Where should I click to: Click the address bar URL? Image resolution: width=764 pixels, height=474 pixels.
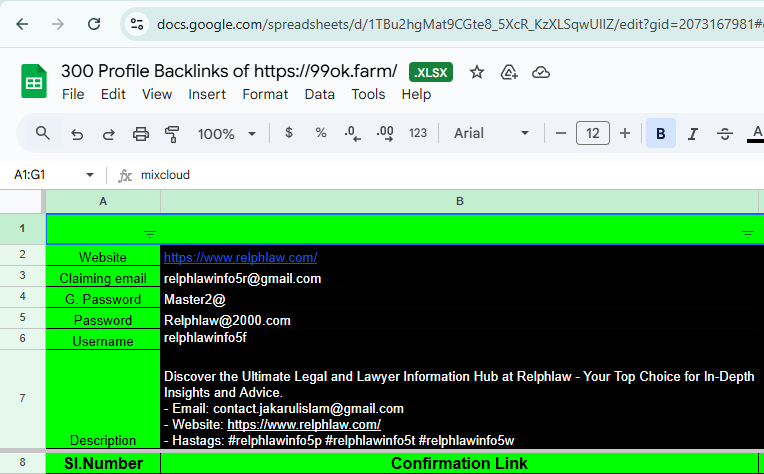click(x=458, y=24)
